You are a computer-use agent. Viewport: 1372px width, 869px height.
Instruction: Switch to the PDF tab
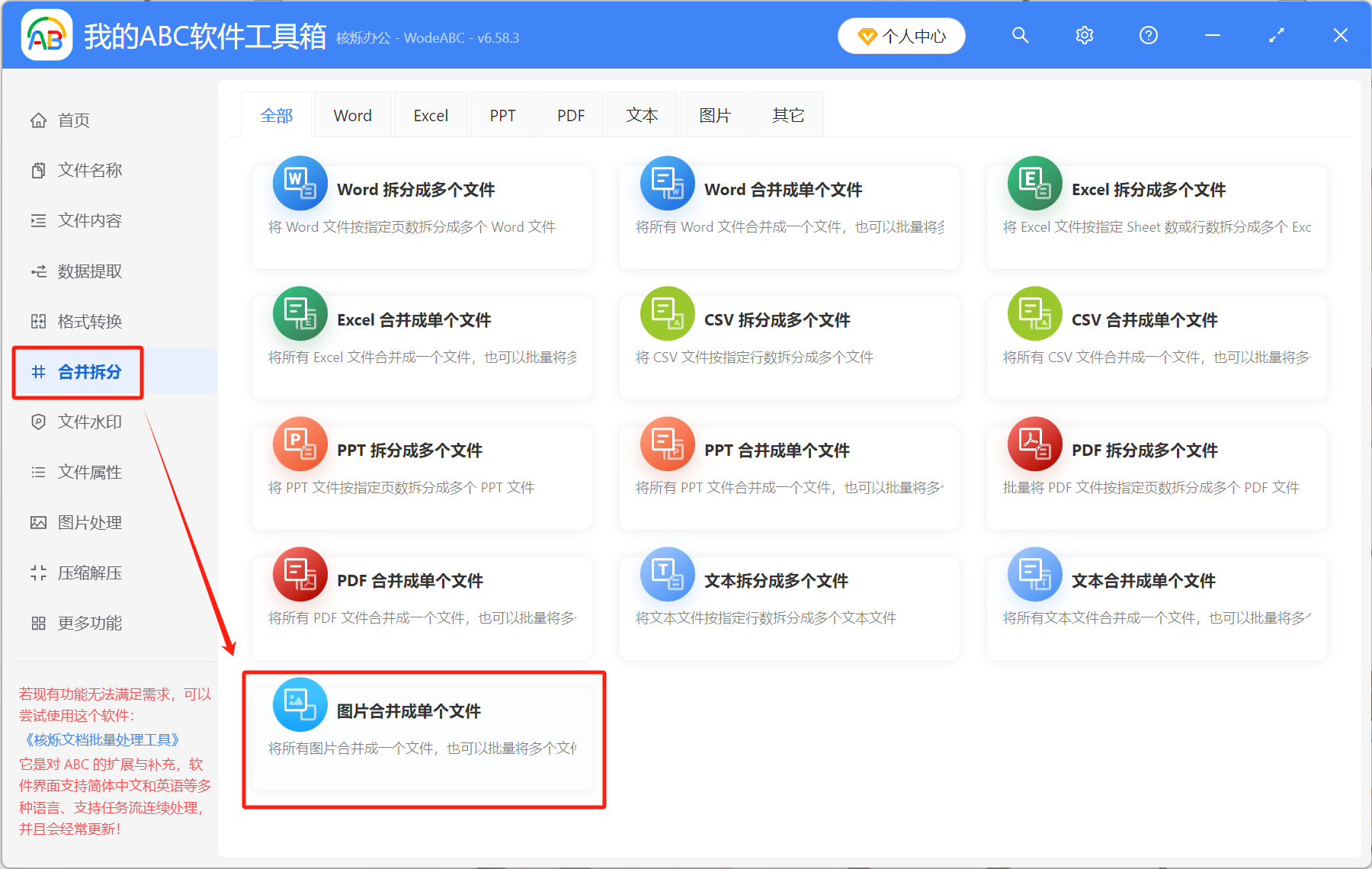(x=570, y=114)
